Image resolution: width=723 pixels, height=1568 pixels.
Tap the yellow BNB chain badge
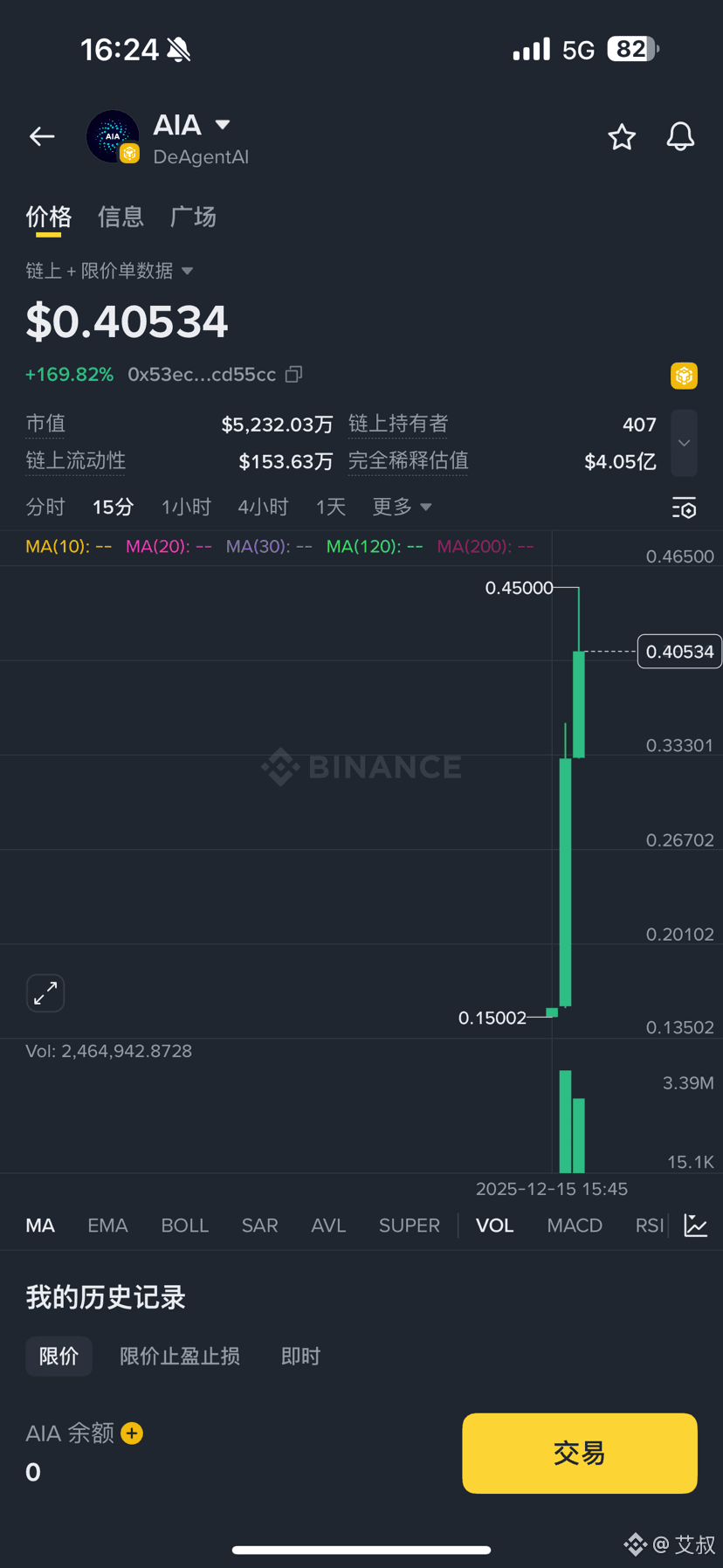[684, 376]
